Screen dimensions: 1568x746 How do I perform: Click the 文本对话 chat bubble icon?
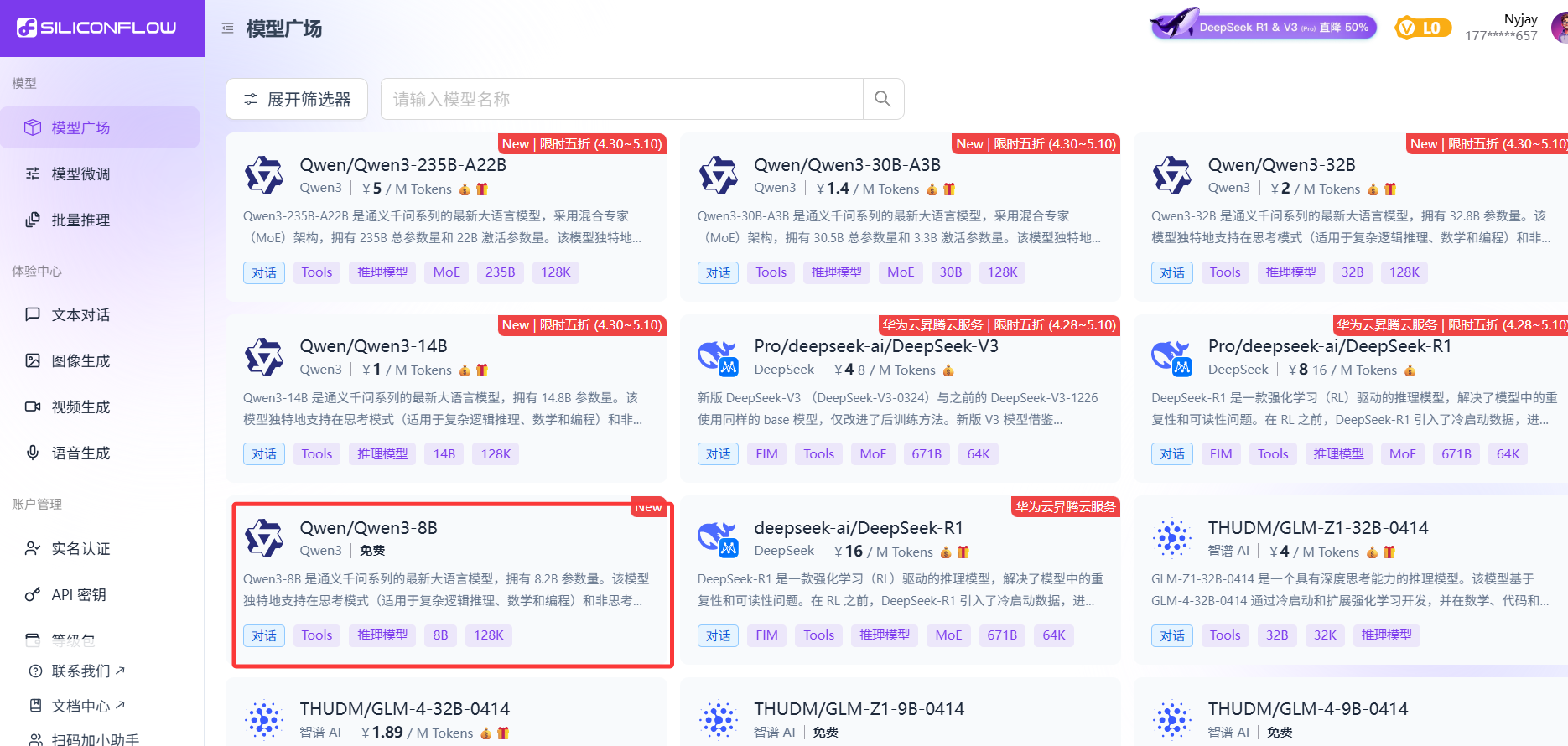[33, 314]
